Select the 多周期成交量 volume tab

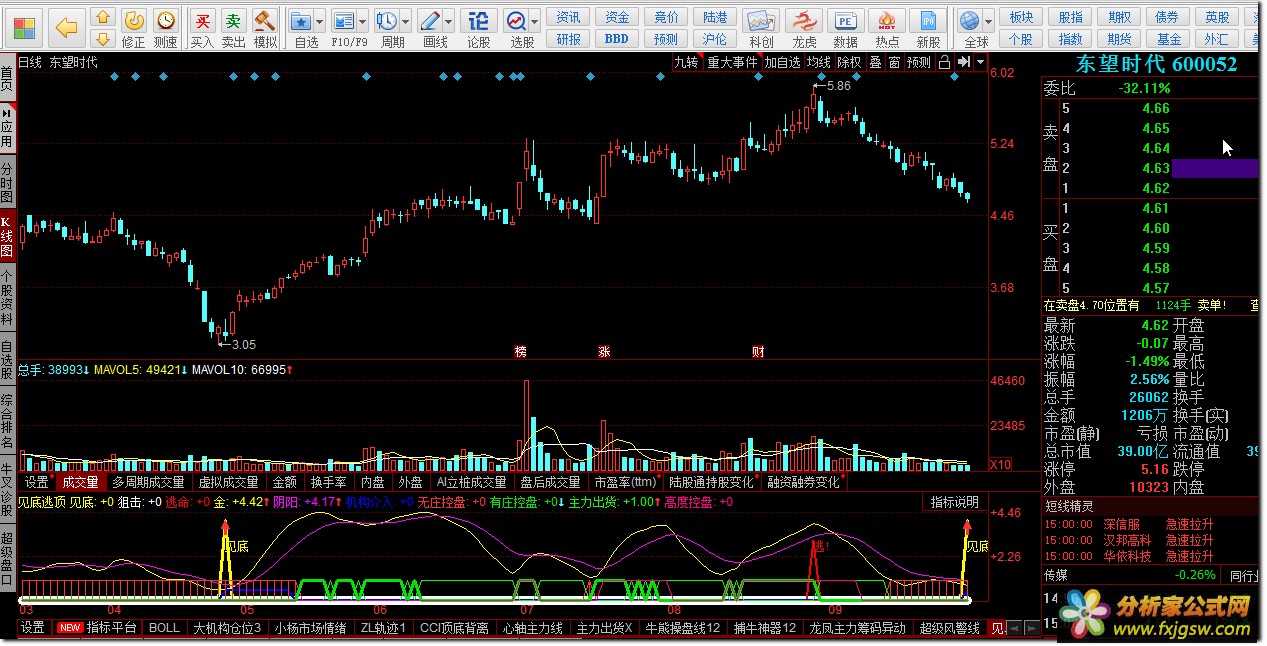[148, 482]
